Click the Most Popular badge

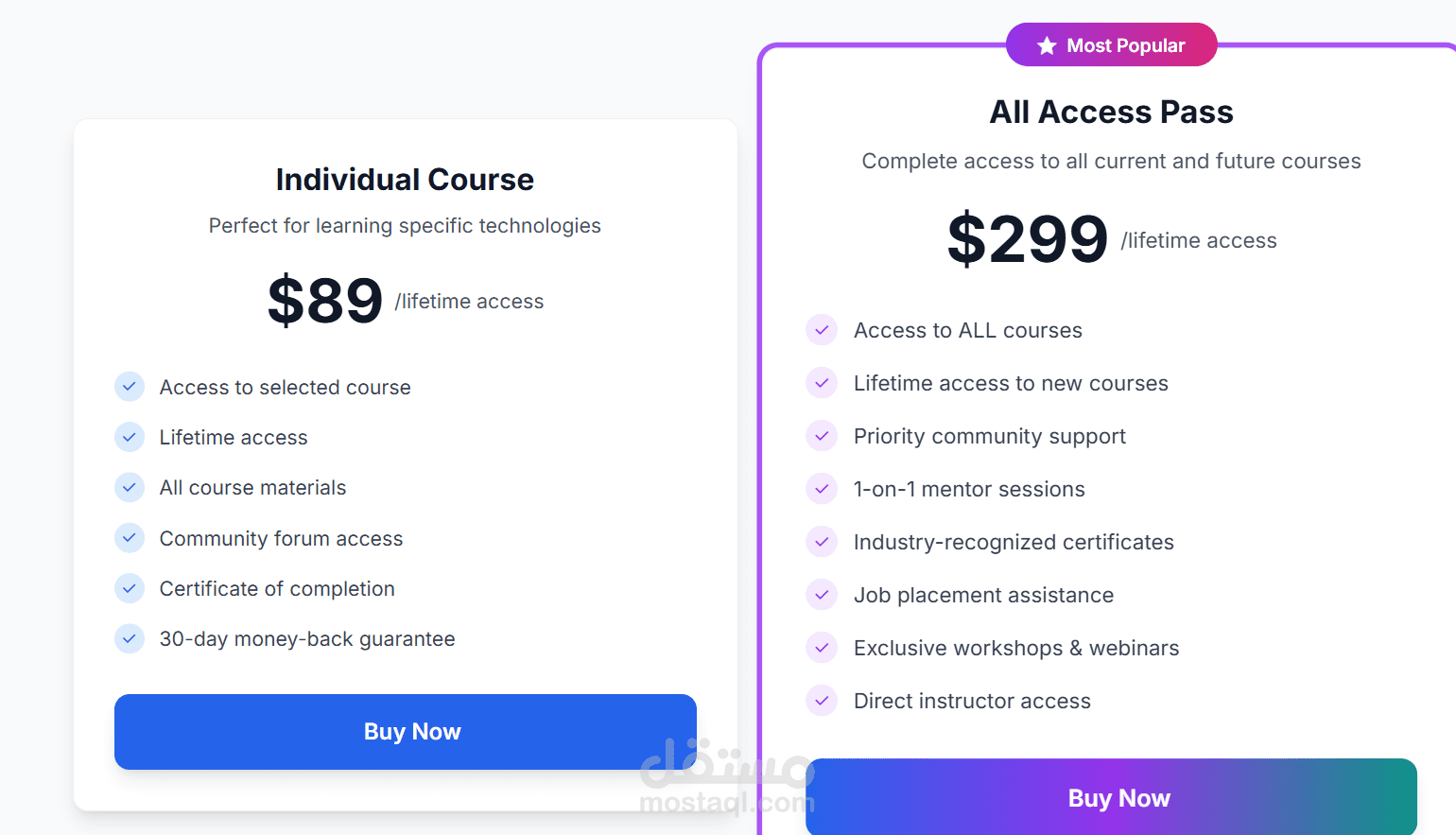click(1112, 45)
